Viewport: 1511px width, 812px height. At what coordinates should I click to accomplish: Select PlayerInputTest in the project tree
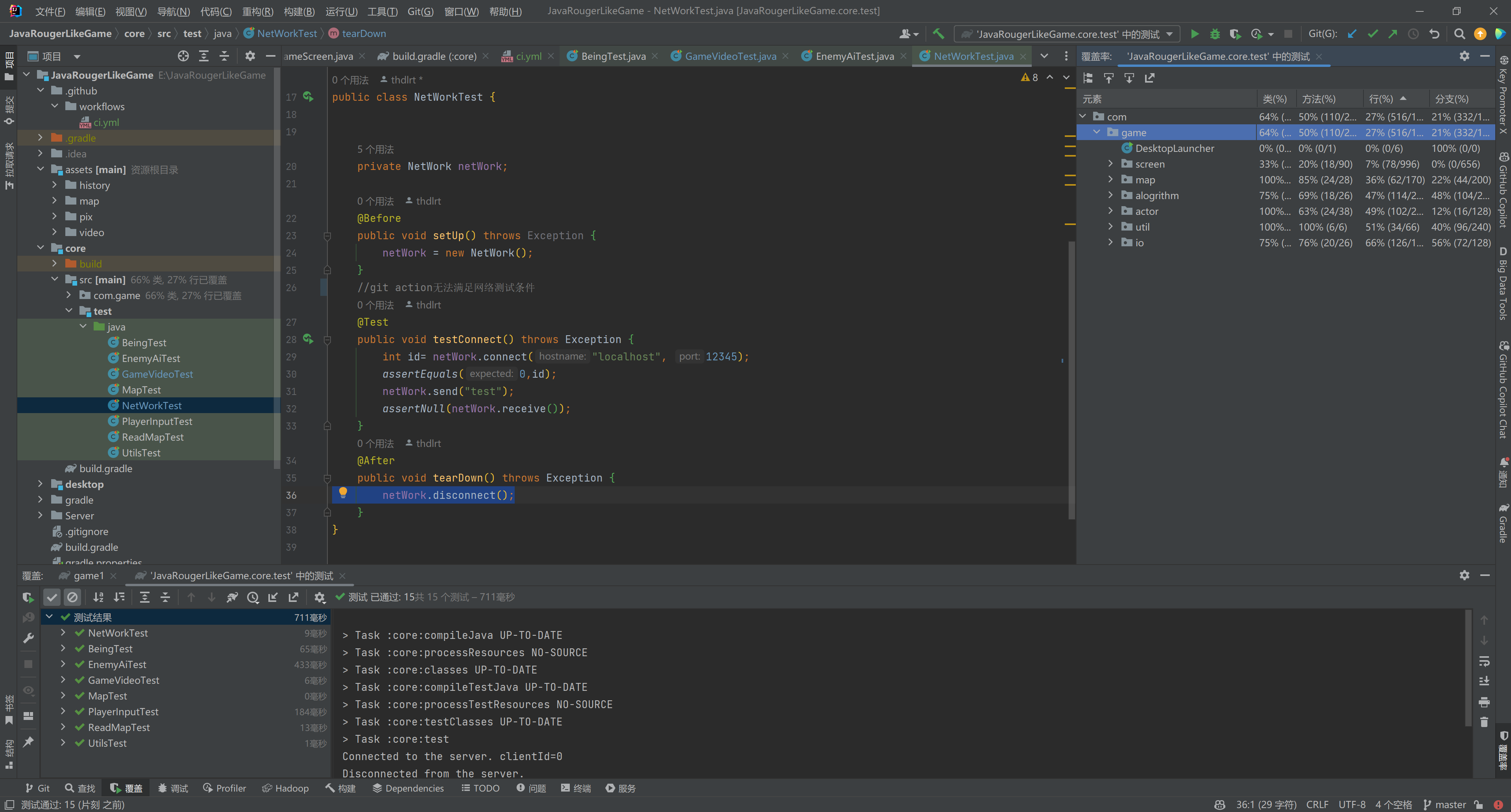[x=157, y=421]
